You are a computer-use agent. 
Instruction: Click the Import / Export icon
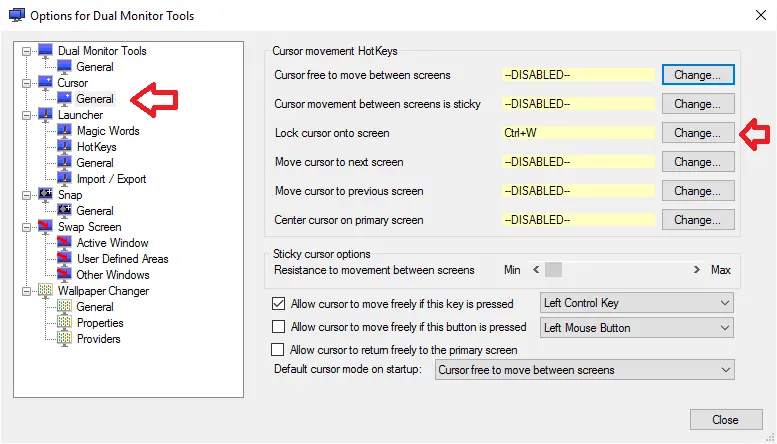[64, 178]
